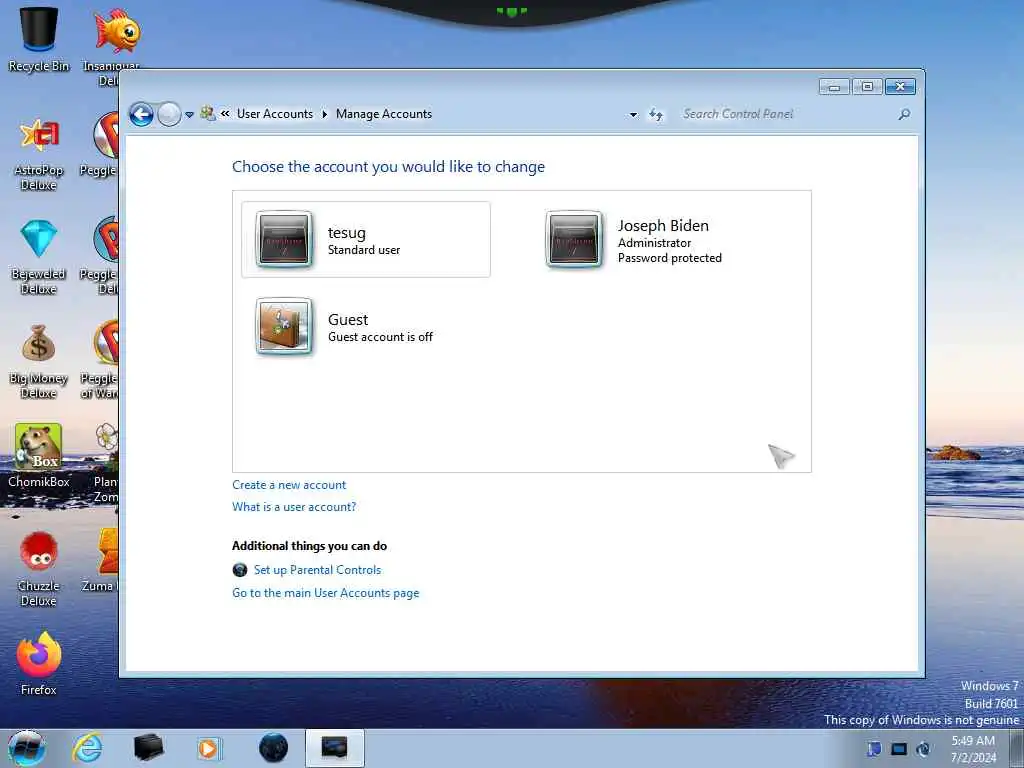1024x768 pixels.
Task: Switch to the active Control Panel taskbar button
Action: (334, 748)
